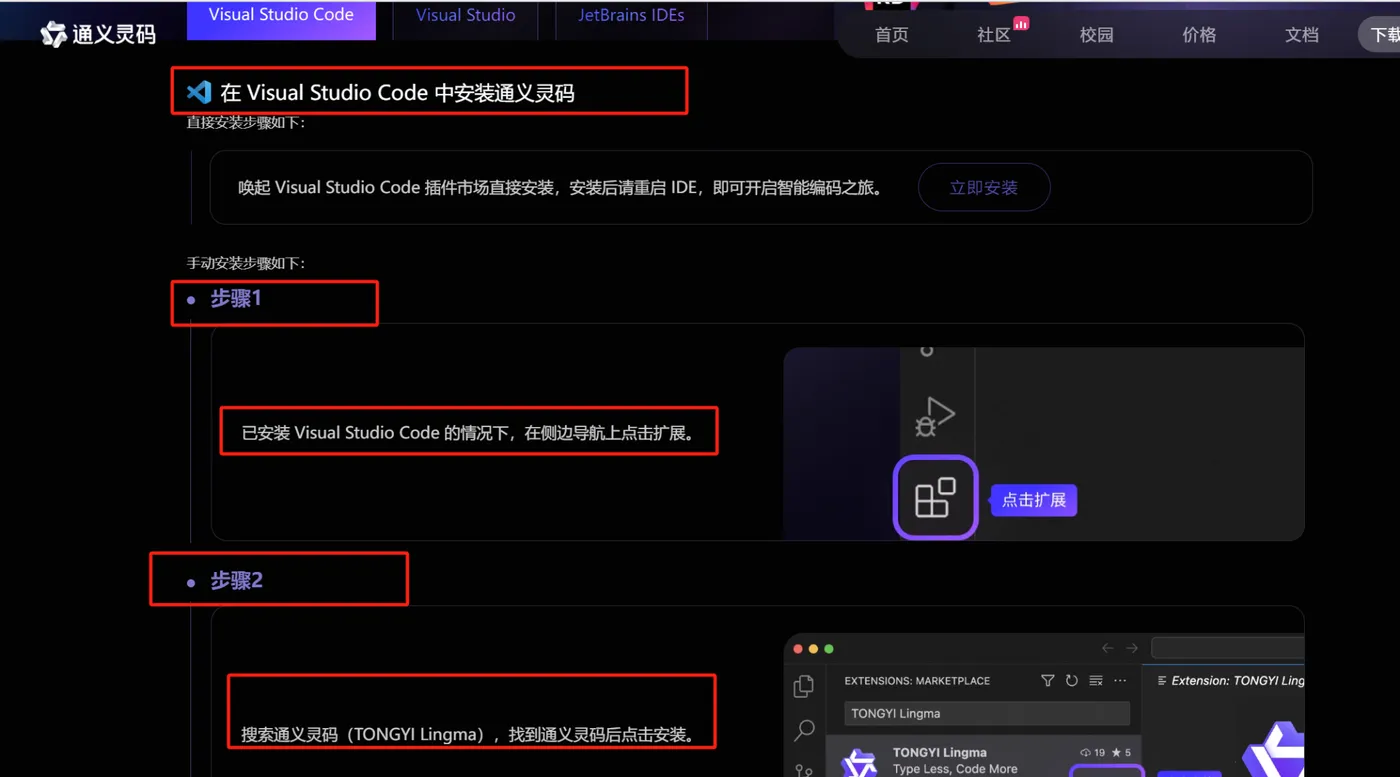Click the refresh icon in Extensions Marketplace
1400x777 pixels.
1072,681
